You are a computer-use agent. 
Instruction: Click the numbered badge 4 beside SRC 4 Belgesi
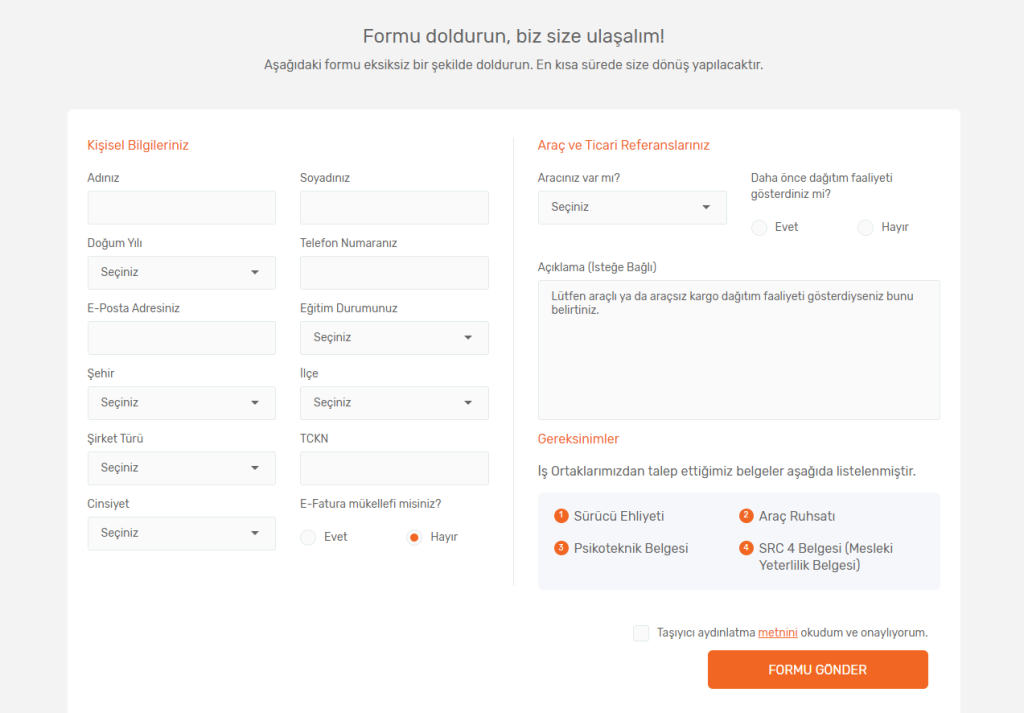[746, 548]
